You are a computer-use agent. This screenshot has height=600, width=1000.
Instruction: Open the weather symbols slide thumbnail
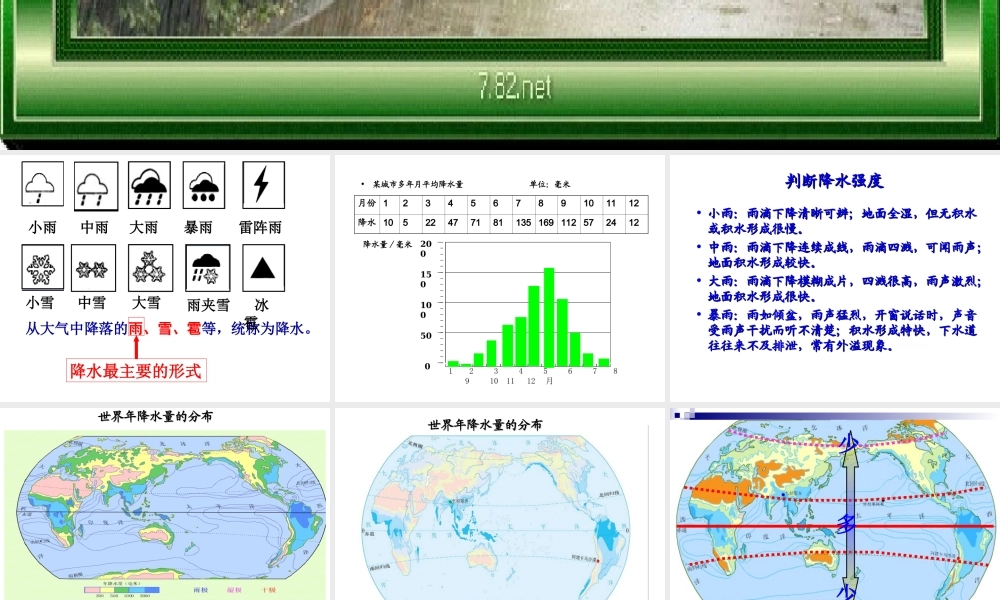point(165,278)
